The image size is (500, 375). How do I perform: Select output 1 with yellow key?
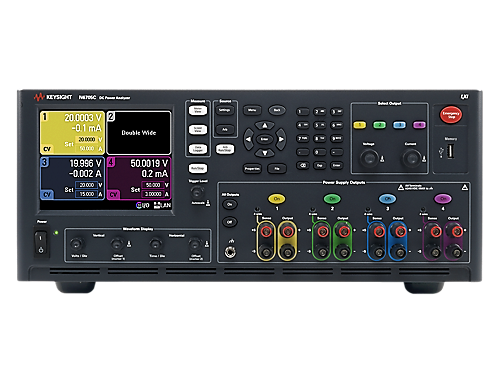click(359, 125)
